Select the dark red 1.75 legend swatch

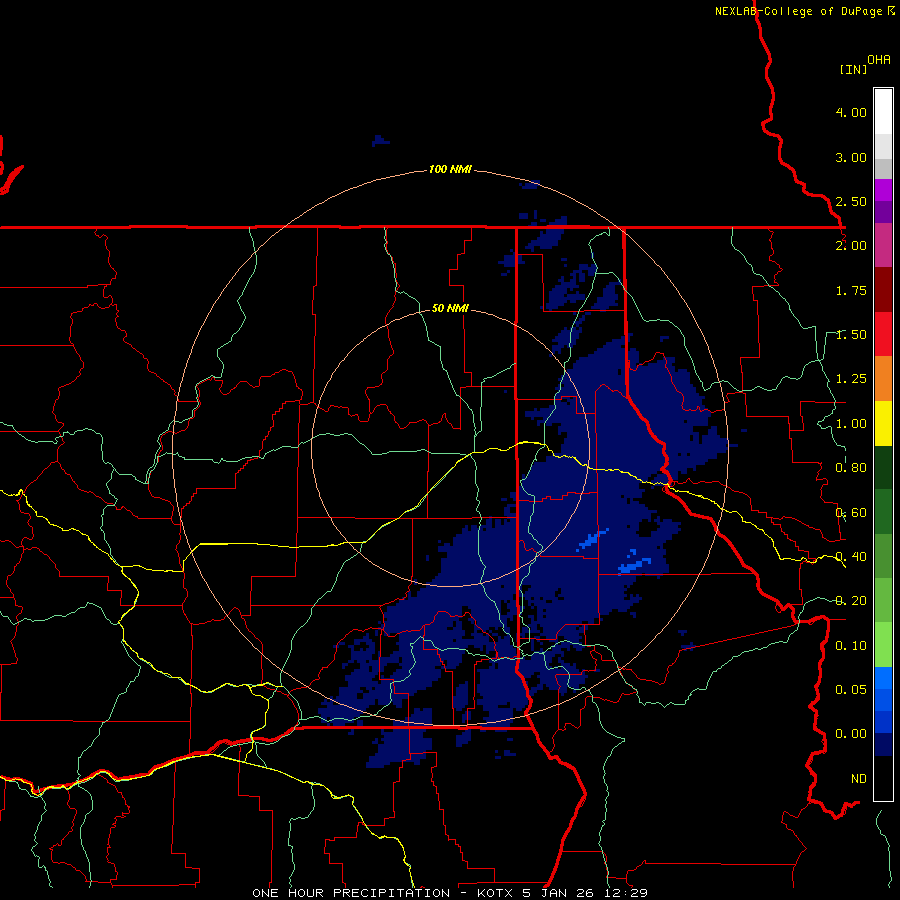point(883,290)
